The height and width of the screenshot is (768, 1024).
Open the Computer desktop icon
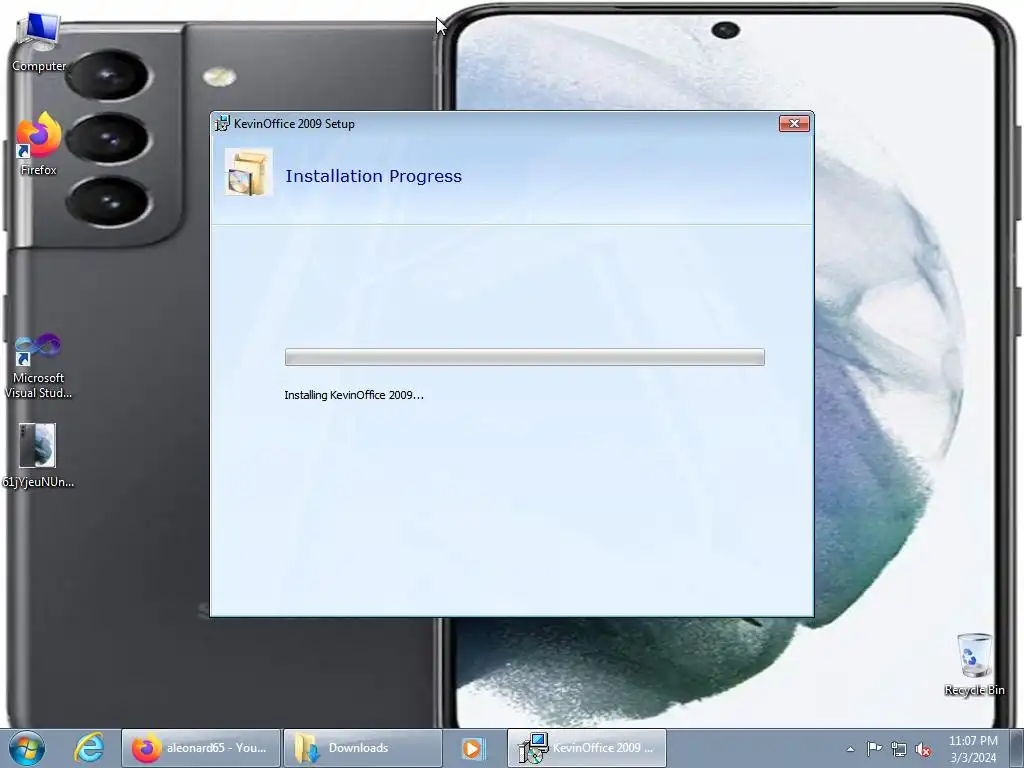coord(39,42)
